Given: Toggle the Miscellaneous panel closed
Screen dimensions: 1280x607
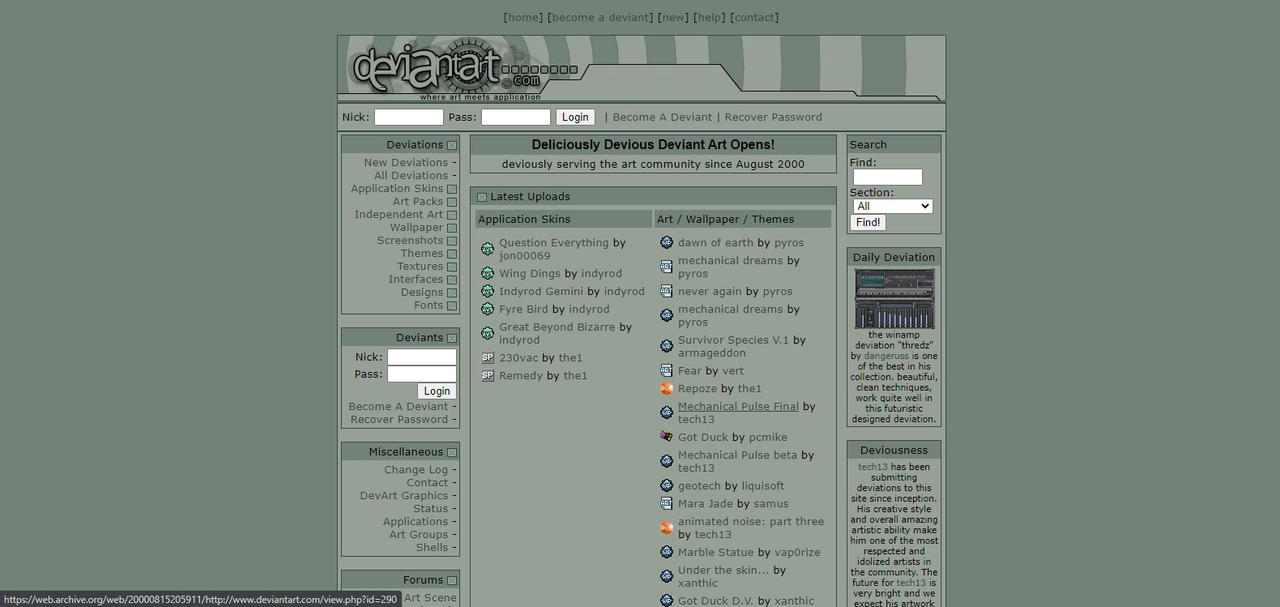Looking at the screenshot, I should 453,451.
